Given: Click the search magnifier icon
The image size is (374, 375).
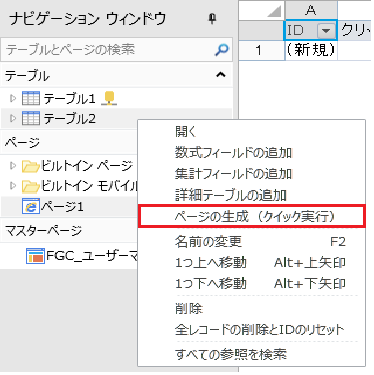Looking at the screenshot, I should 222,50.
